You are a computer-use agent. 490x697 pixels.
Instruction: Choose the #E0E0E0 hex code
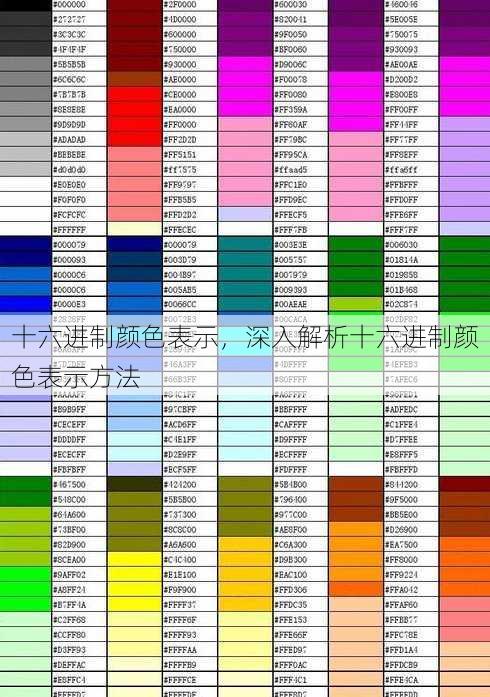[x=69, y=184]
